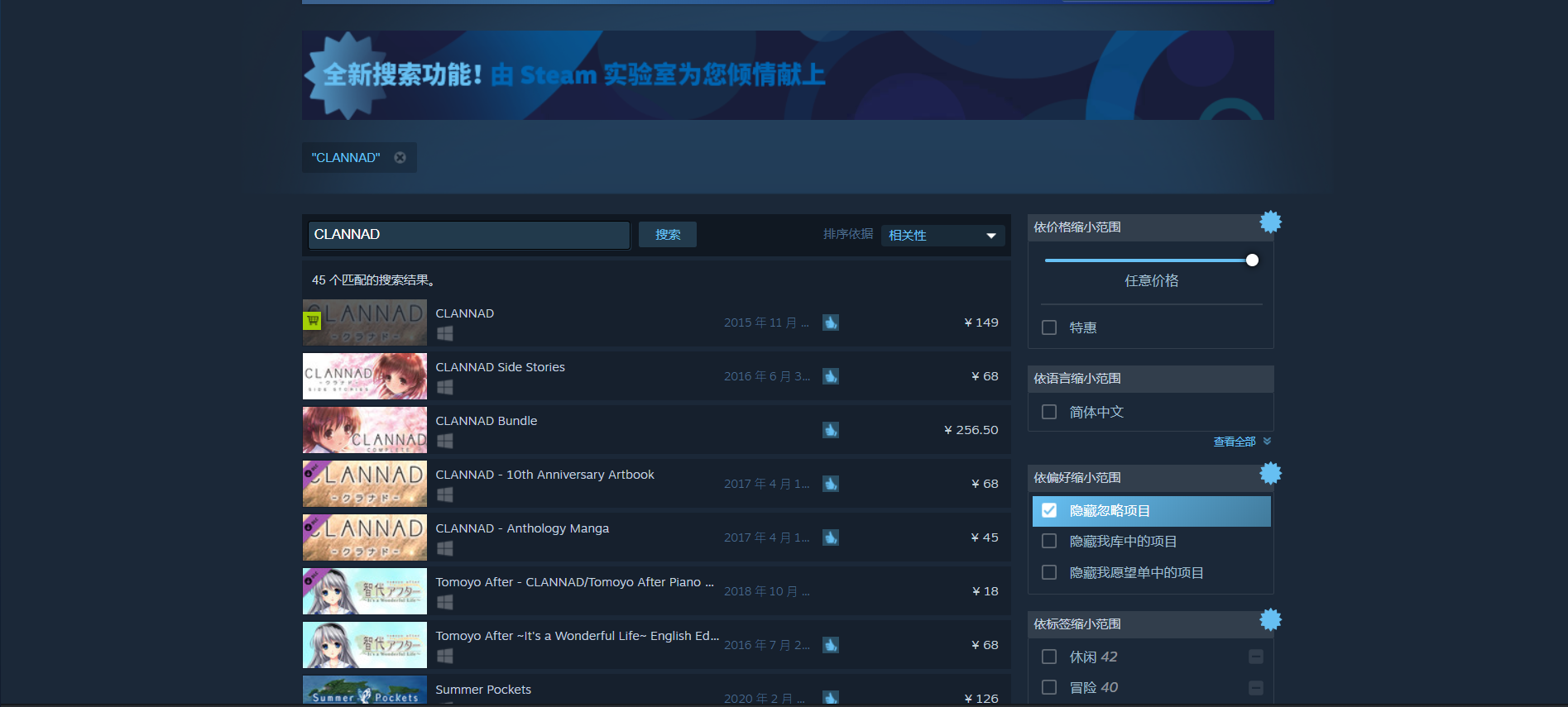Click the price range slider handle
This screenshot has height=707, width=1568.
click(1252, 260)
